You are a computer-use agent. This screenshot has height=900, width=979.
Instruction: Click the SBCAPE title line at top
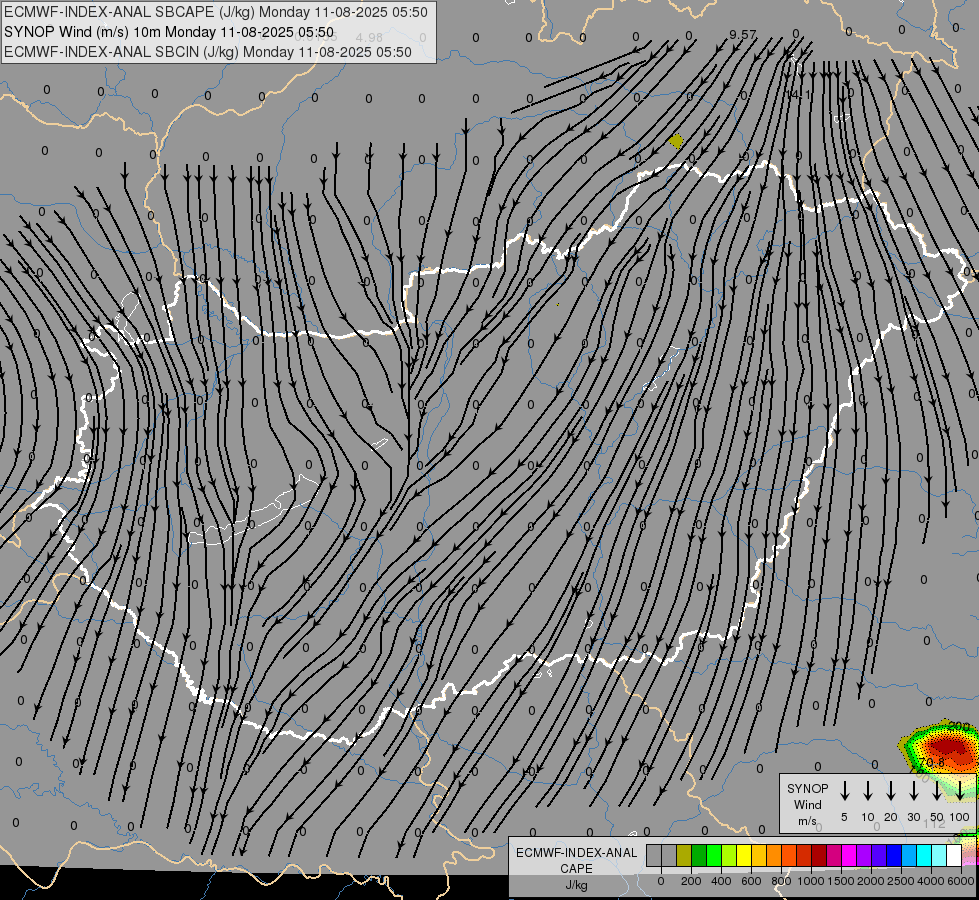pos(216,12)
